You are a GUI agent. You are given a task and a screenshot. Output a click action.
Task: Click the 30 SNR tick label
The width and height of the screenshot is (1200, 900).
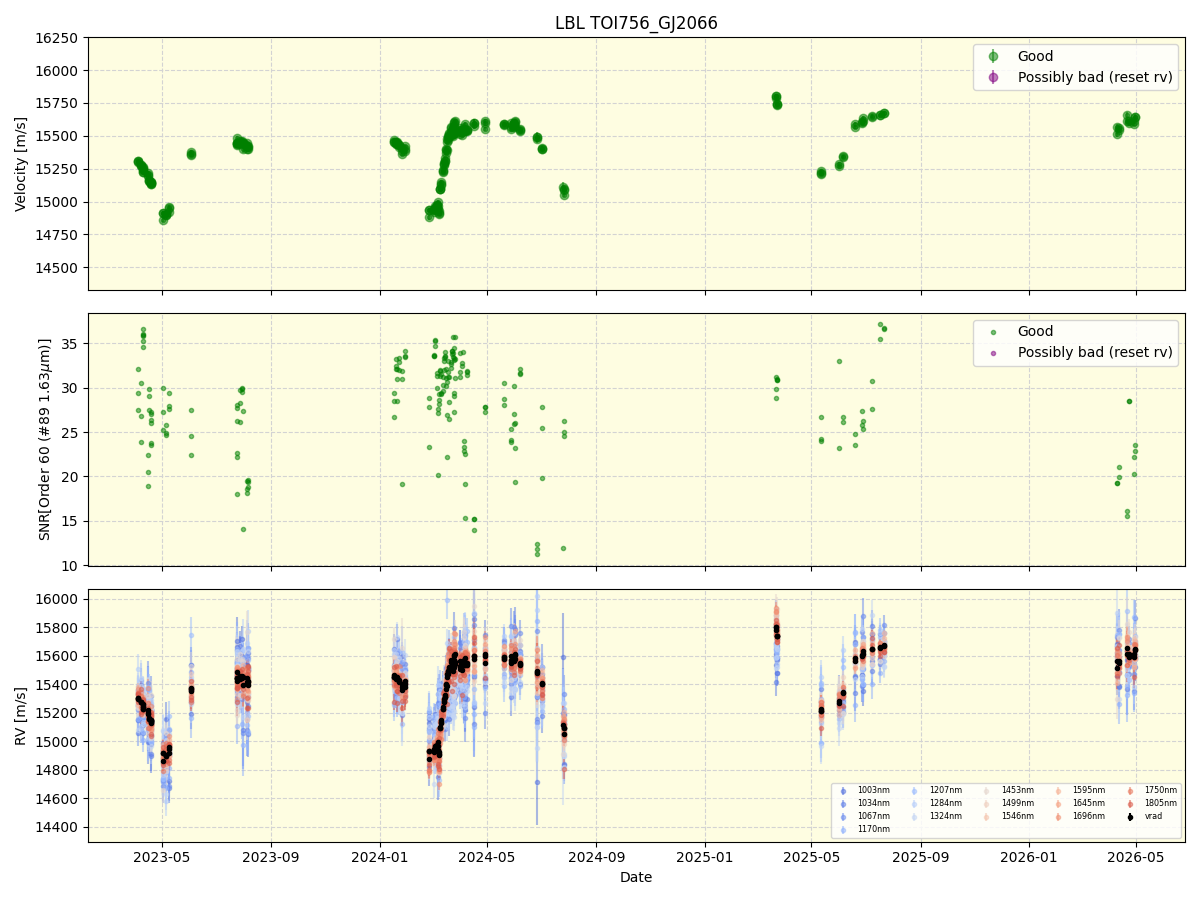point(70,388)
